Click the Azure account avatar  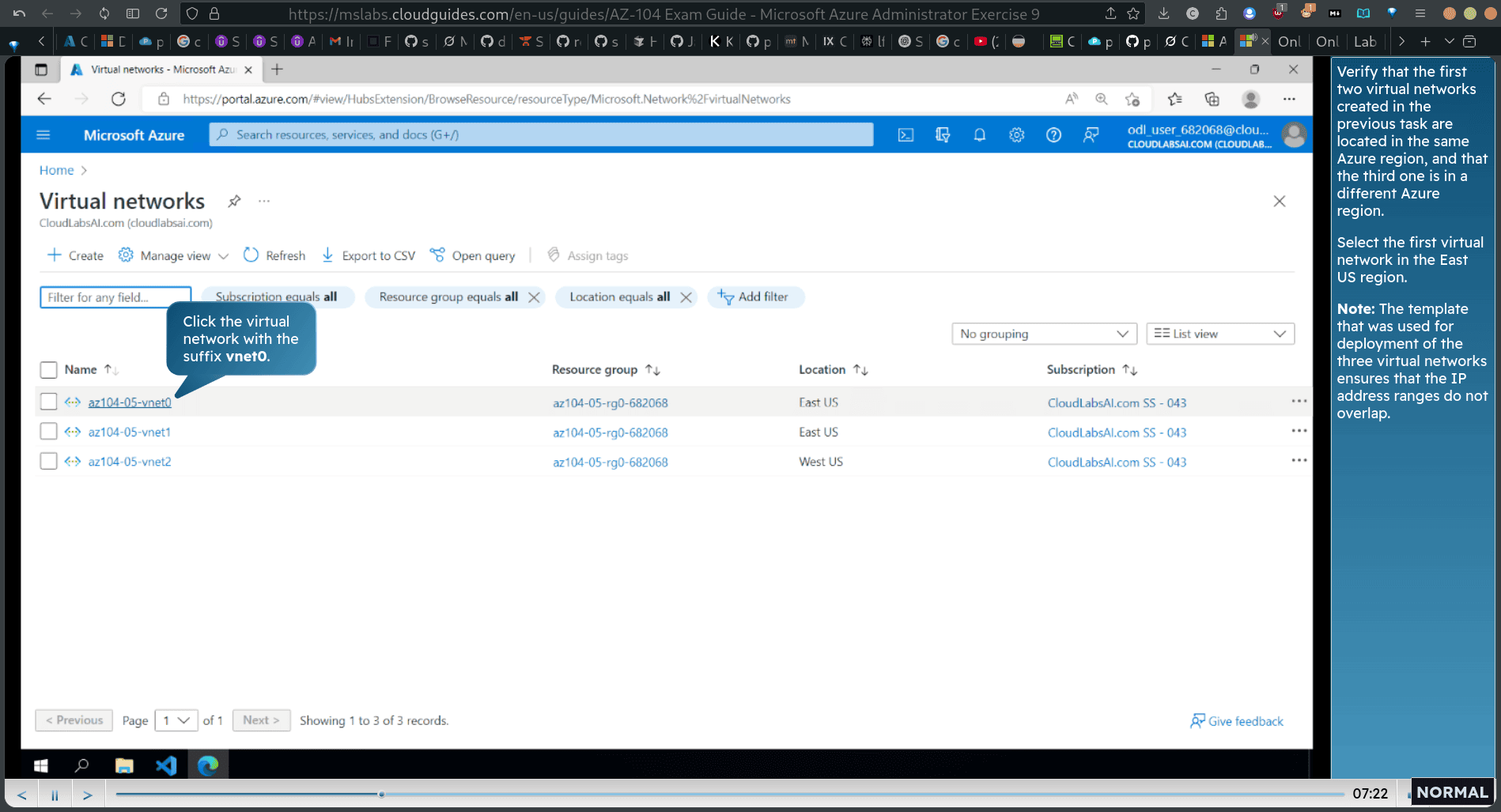[x=1294, y=135]
